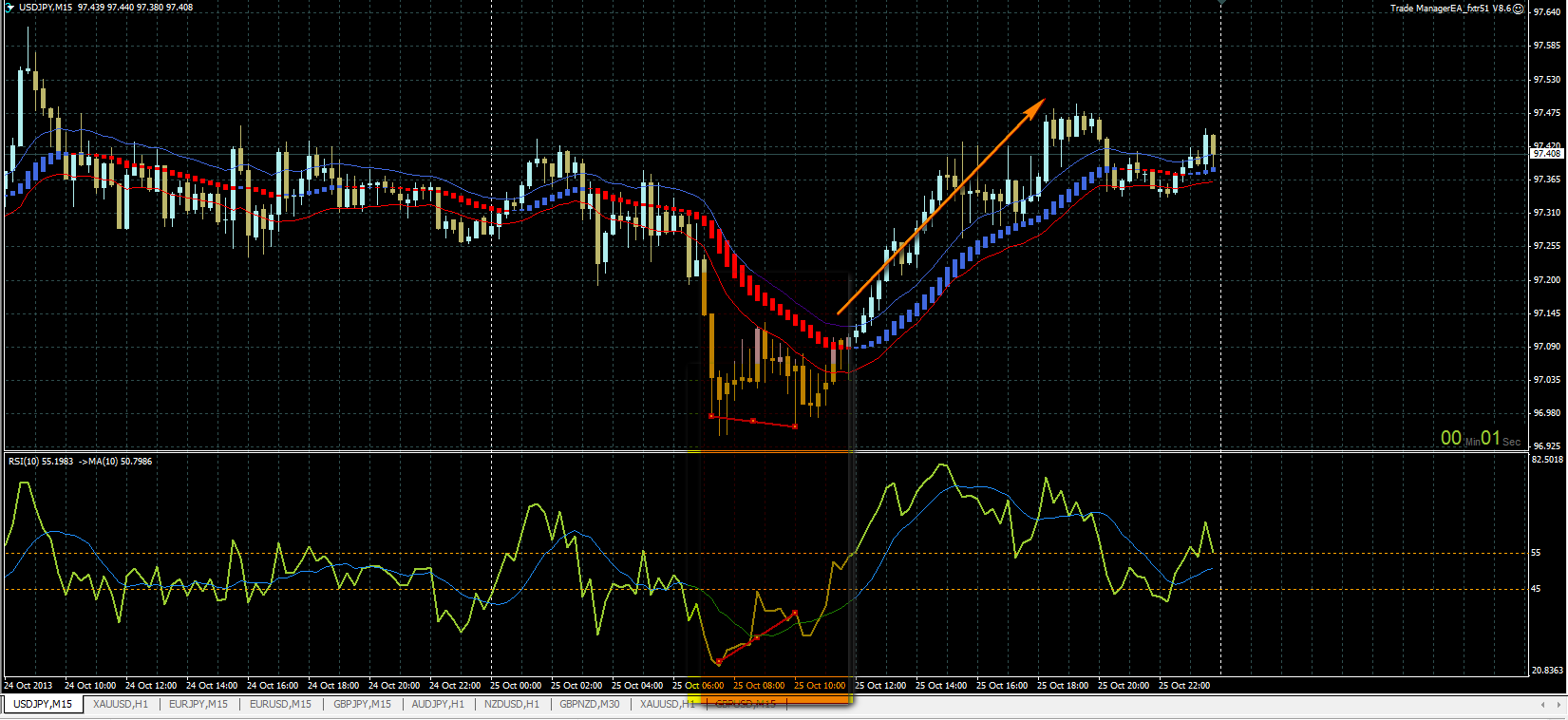Click the Trade ManagerEA_fxtr51 V8.6 label
This screenshot has width=1568, height=720.
[1450, 9]
